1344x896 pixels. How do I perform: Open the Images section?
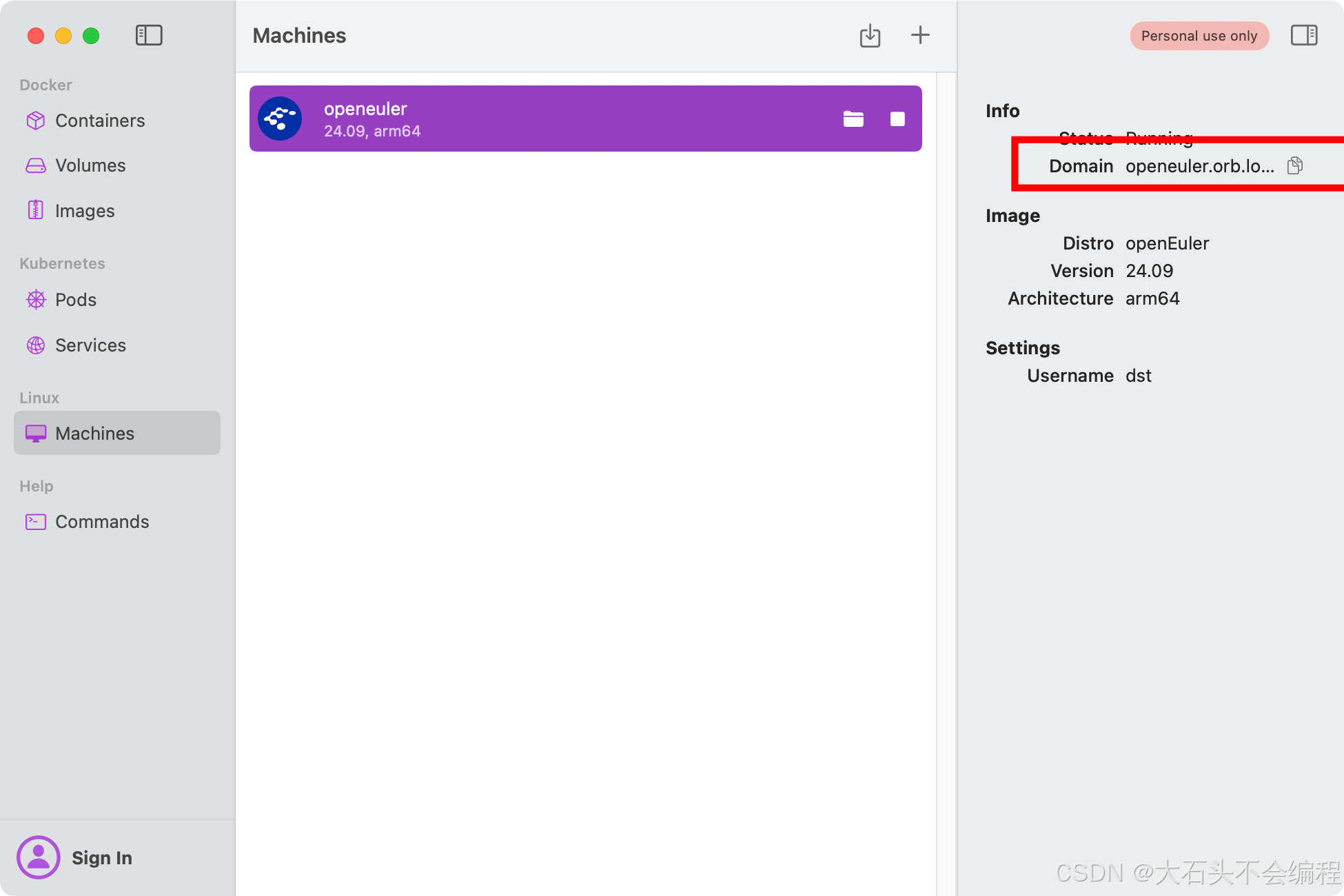pos(85,211)
